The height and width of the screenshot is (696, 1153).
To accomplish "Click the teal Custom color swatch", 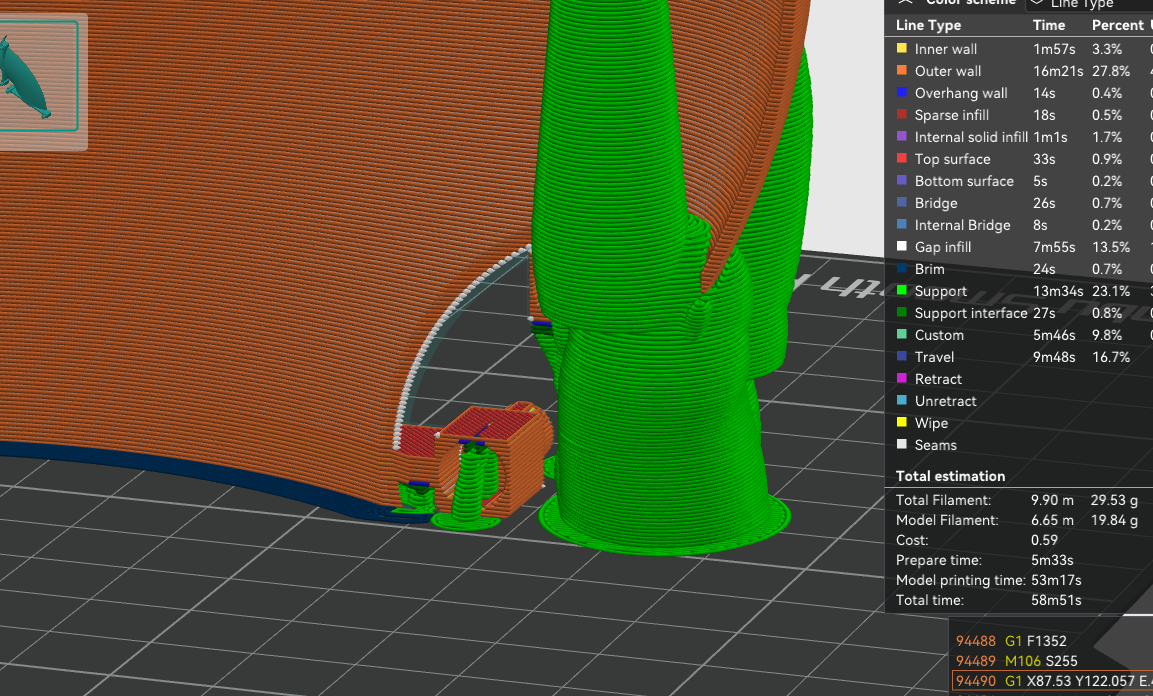I will pyautogui.click(x=902, y=335).
